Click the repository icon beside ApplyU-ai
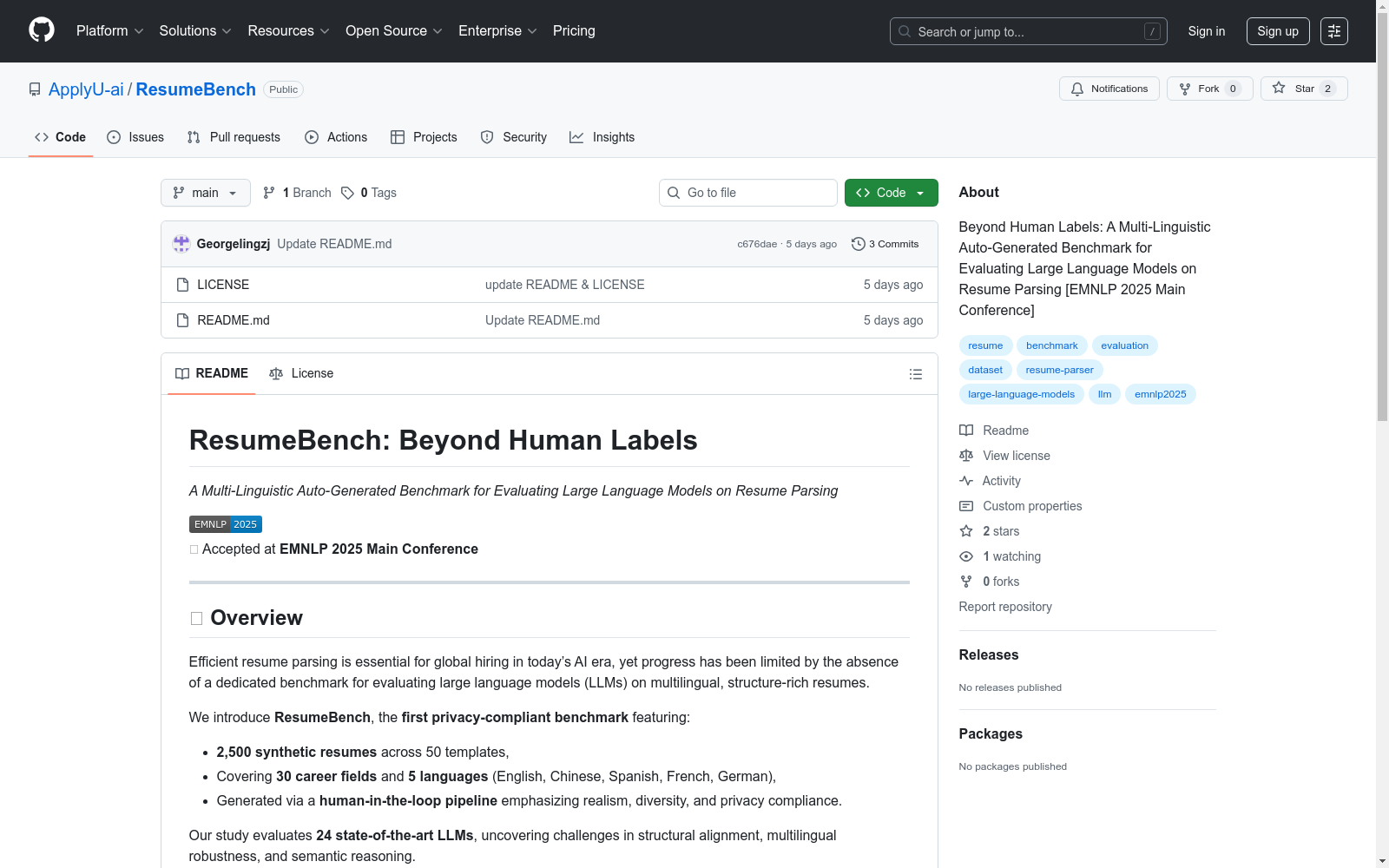This screenshot has height=868, width=1389. point(35,89)
